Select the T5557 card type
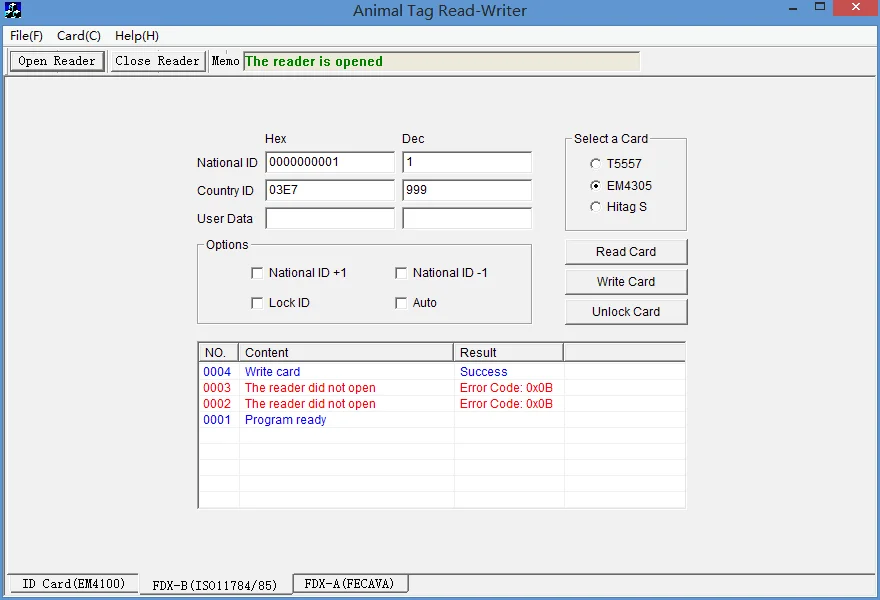880x600 pixels. [x=596, y=163]
